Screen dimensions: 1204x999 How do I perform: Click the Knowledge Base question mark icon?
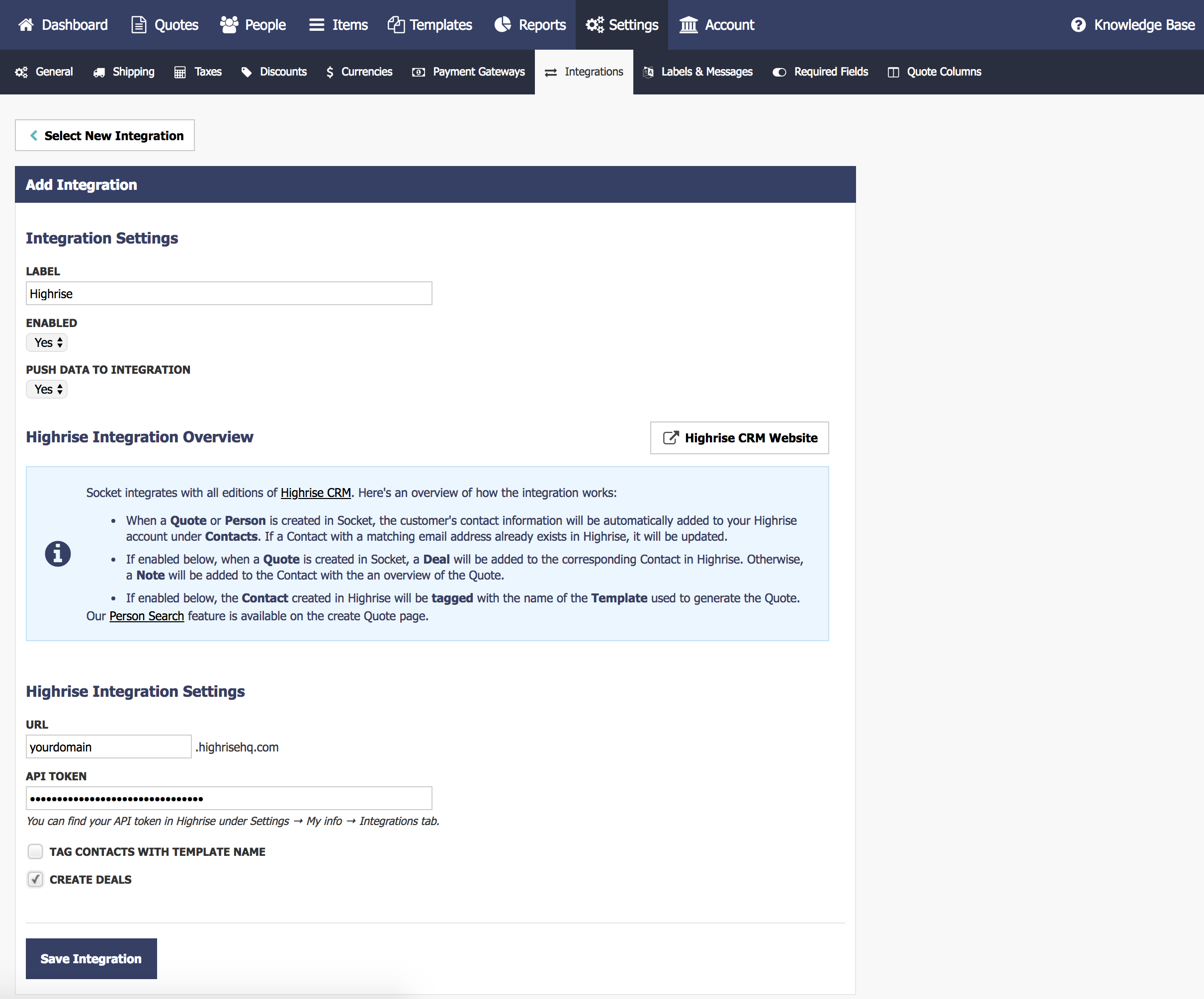1078,25
